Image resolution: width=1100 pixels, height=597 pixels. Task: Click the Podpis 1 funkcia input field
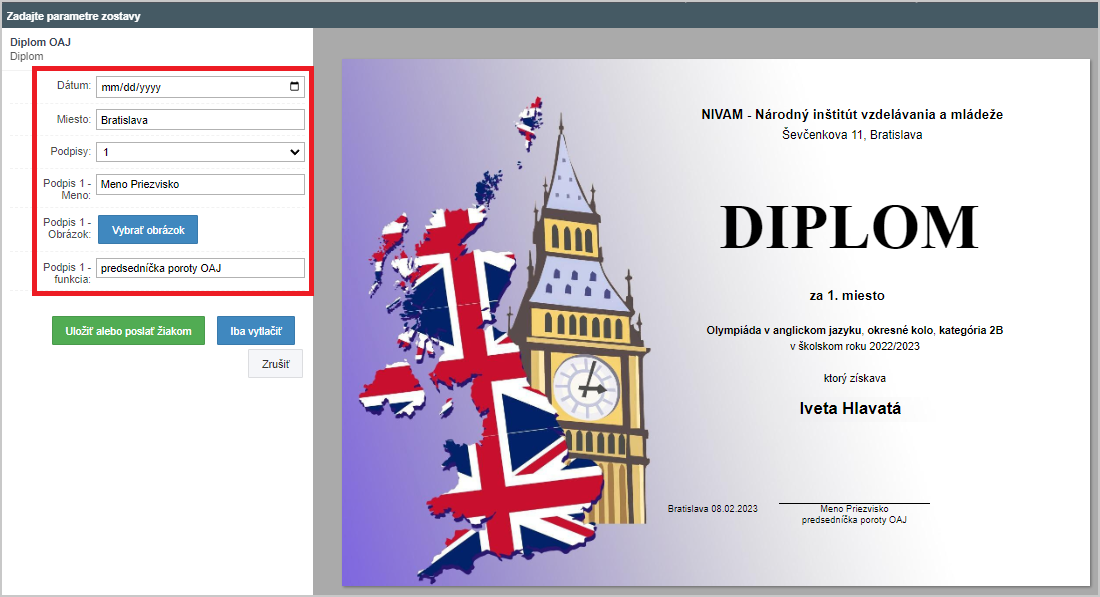pos(200,268)
